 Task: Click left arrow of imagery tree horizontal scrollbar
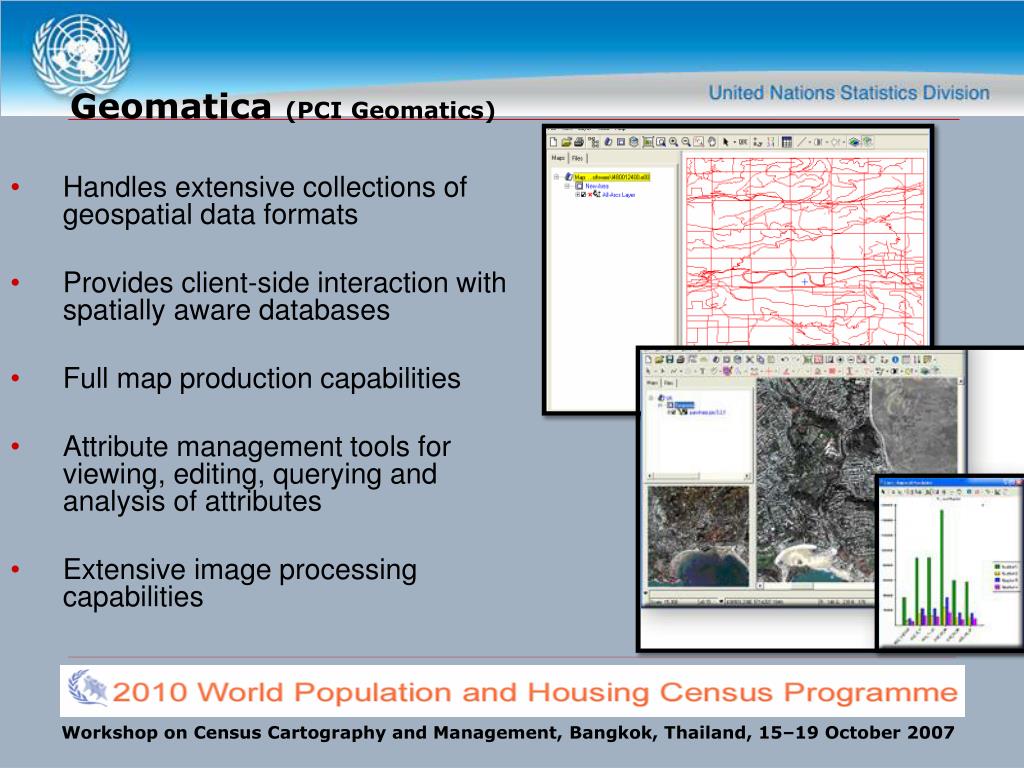pos(650,475)
